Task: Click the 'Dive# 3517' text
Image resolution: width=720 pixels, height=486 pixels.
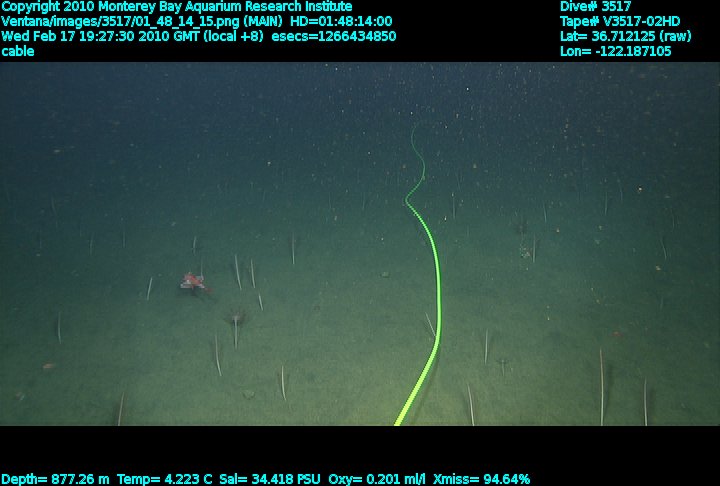Action: [596, 6]
